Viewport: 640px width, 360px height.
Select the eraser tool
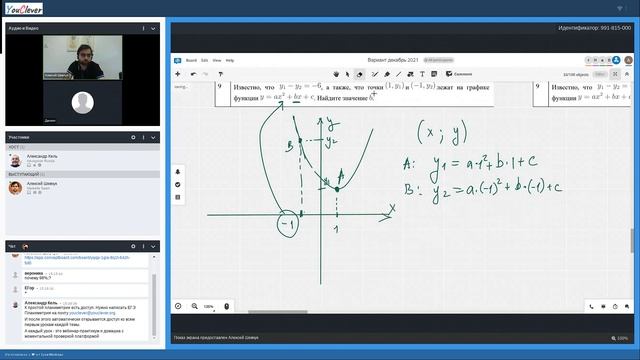pyautogui.click(x=359, y=74)
